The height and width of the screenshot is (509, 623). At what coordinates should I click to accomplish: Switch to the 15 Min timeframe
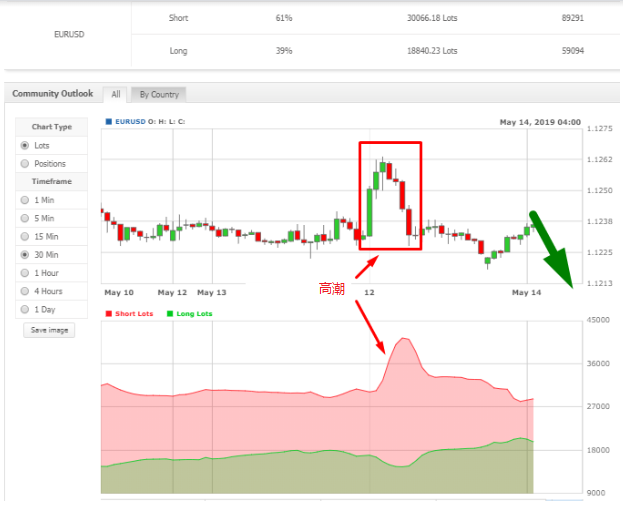pos(25,236)
